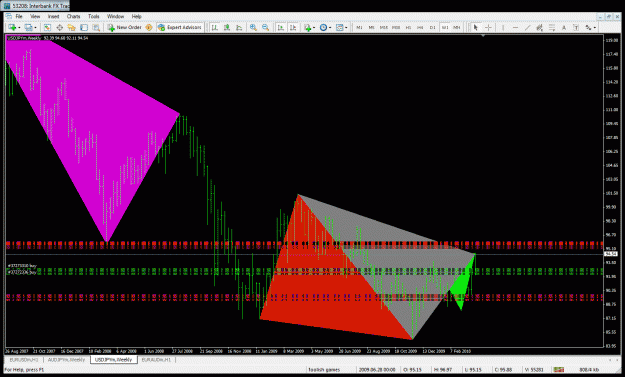Toggle Auto Scroll chart icon
Viewport: 625px width, 377px height.
click(x=281, y=27)
